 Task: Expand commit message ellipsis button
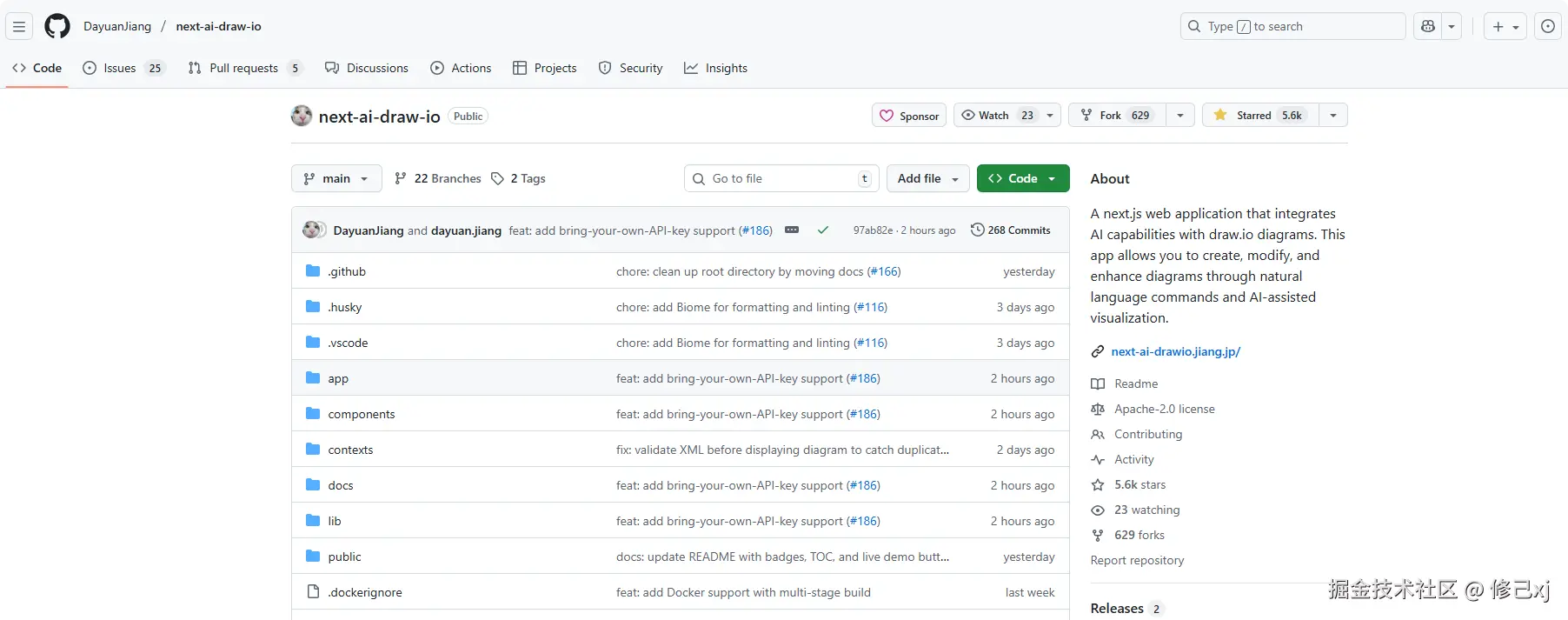[792, 230]
